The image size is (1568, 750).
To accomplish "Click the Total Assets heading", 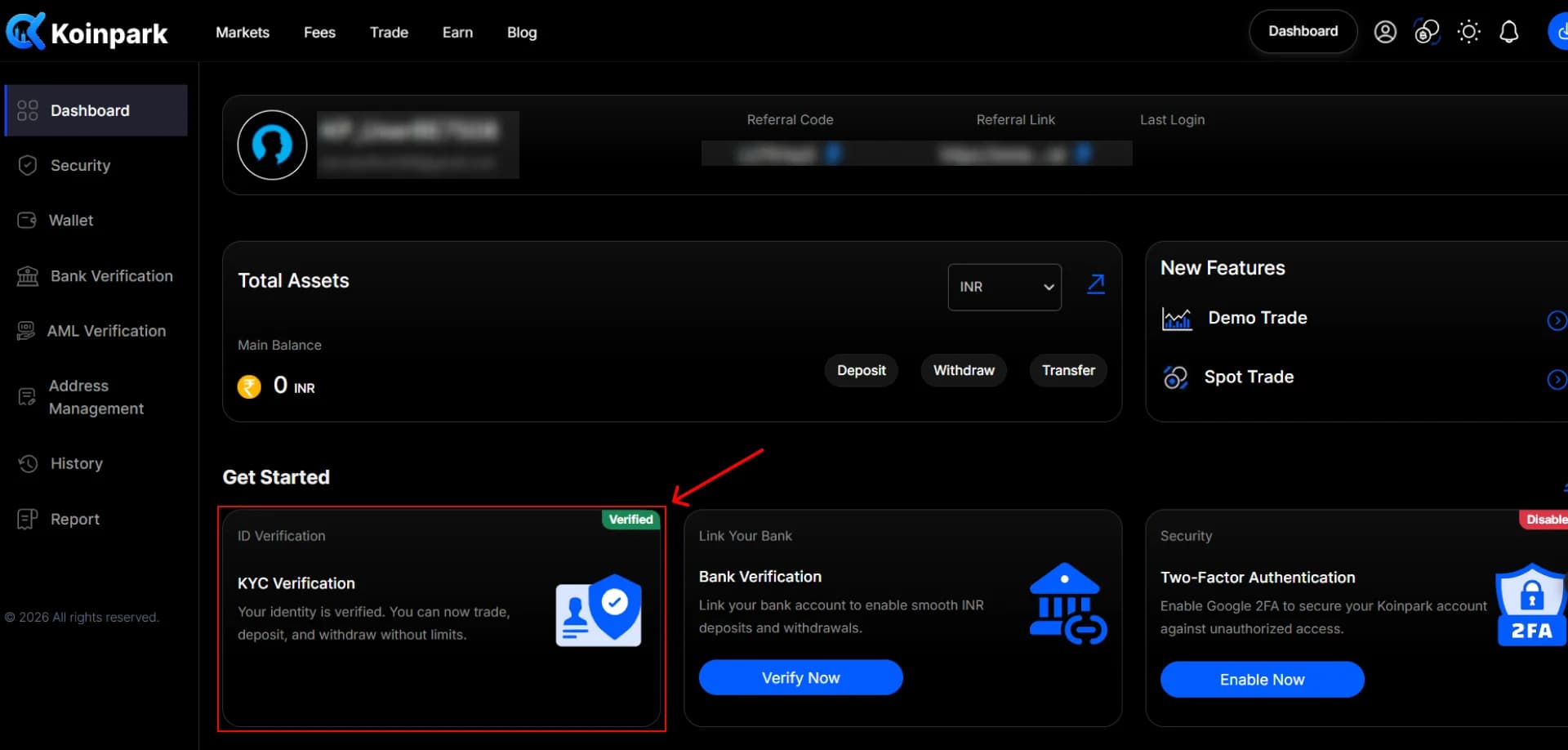I will pyautogui.click(x=293, y=280).
